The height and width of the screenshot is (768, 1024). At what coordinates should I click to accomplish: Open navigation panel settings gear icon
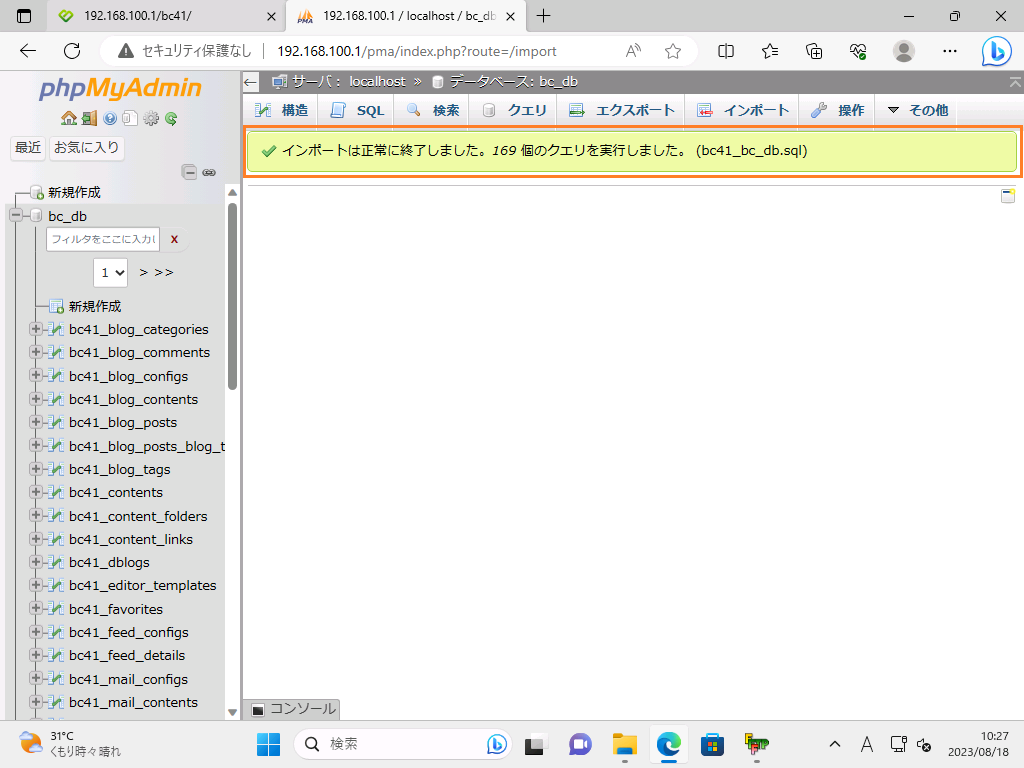coord(151,118)
